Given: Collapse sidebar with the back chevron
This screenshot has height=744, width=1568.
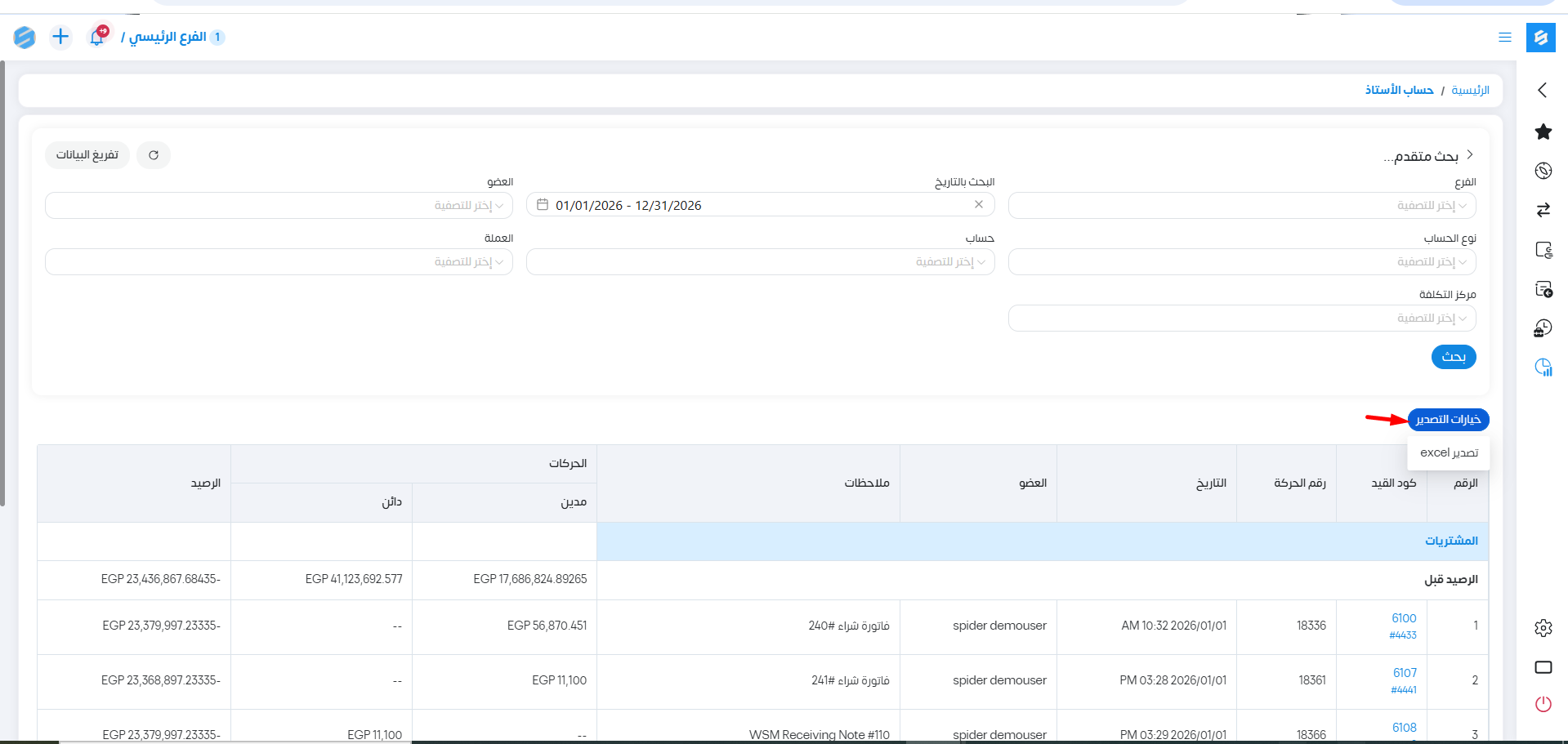Looking at the screenshot, I should [1543, 90].
